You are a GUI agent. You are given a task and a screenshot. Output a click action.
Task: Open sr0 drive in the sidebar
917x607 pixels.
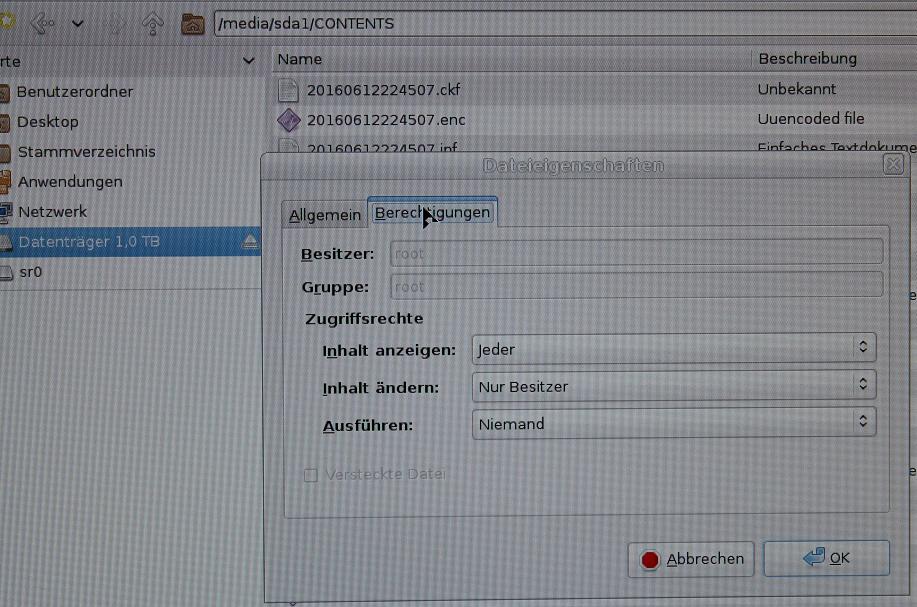click(x=30, y=272)
